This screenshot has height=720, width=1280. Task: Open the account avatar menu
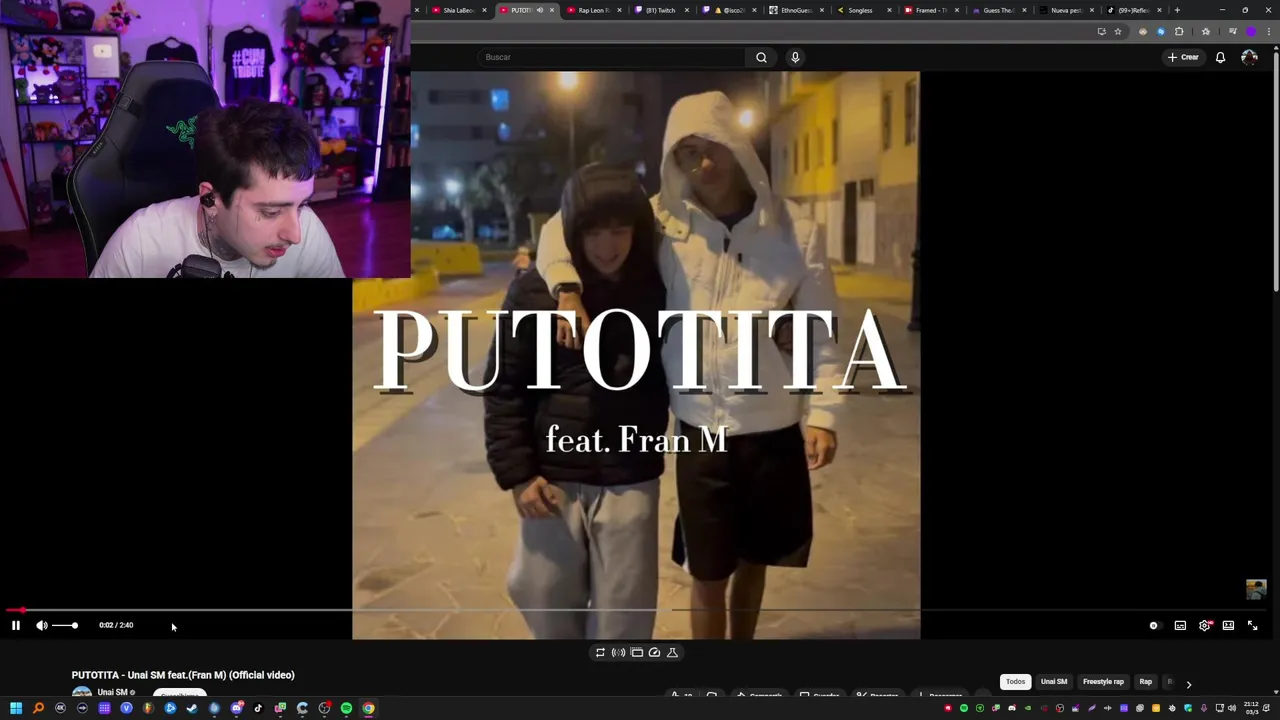(1249, 57)
